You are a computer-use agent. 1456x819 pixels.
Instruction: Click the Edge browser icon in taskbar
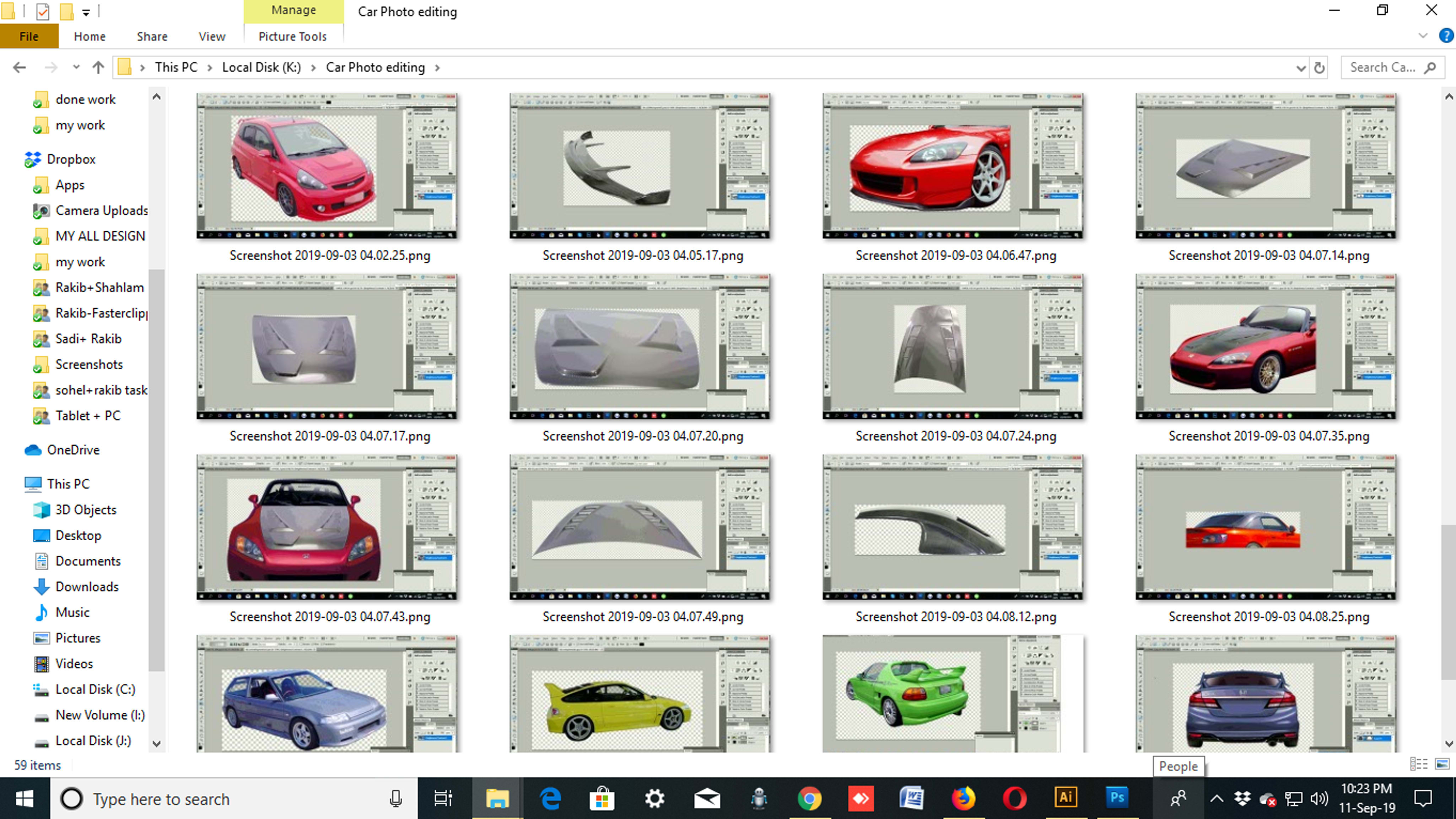(549, 799)
